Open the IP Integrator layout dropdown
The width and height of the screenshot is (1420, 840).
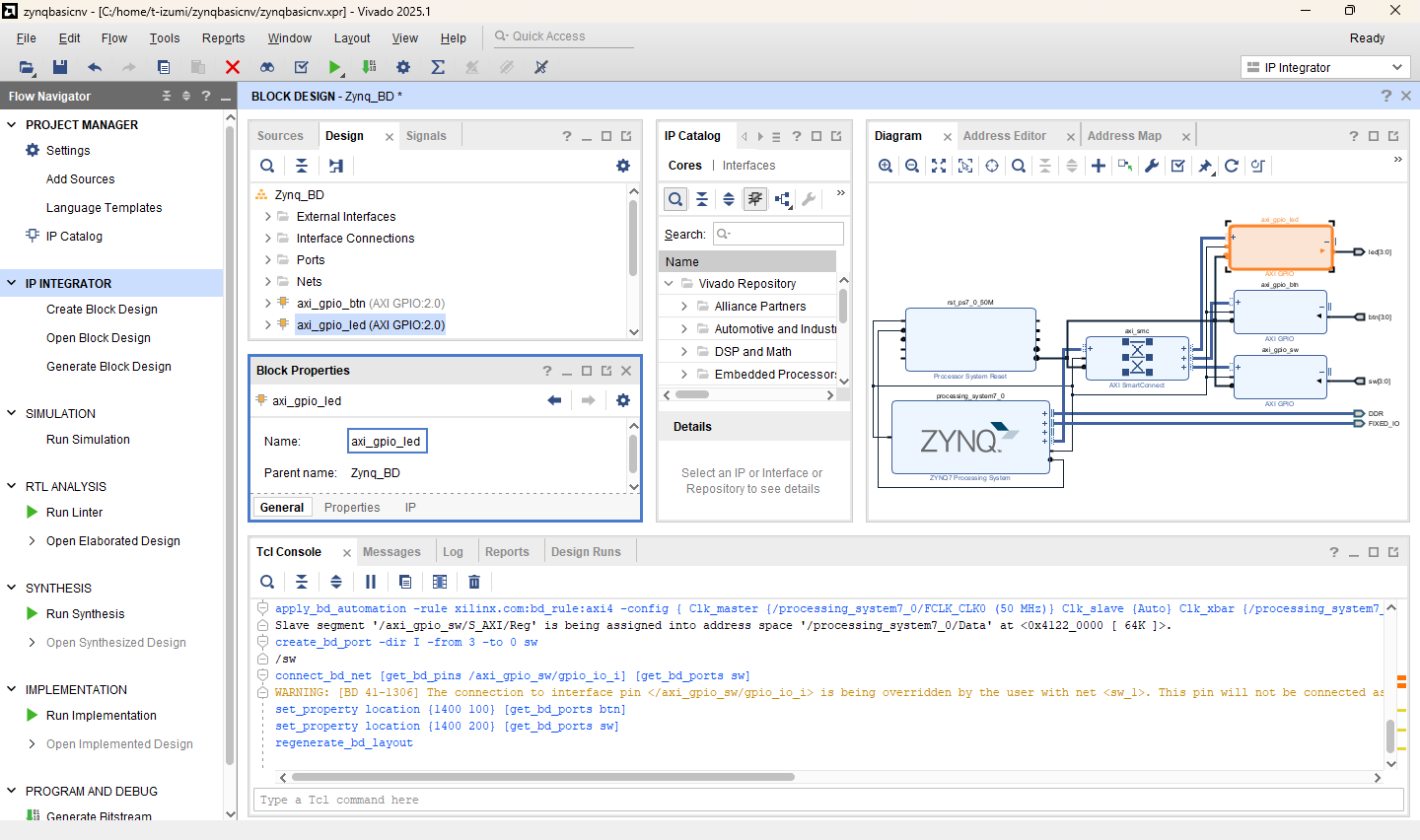[x=1325, y=67]
